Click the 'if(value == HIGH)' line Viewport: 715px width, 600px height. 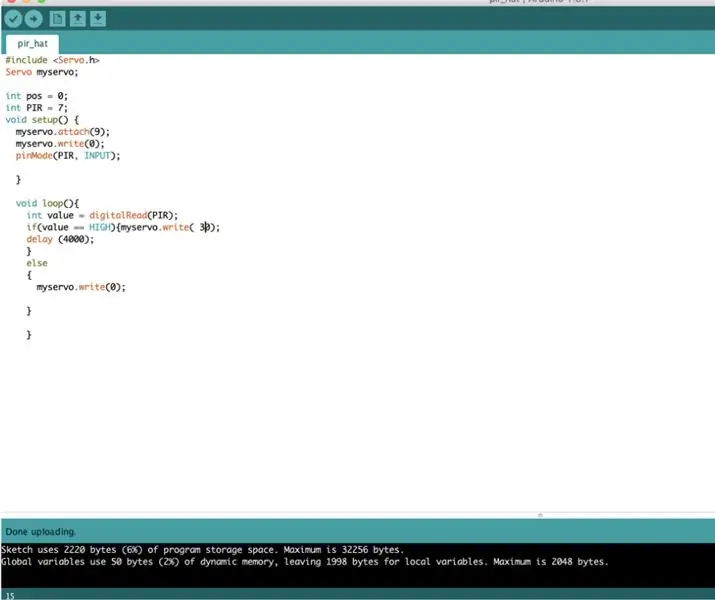click(123, 227)
